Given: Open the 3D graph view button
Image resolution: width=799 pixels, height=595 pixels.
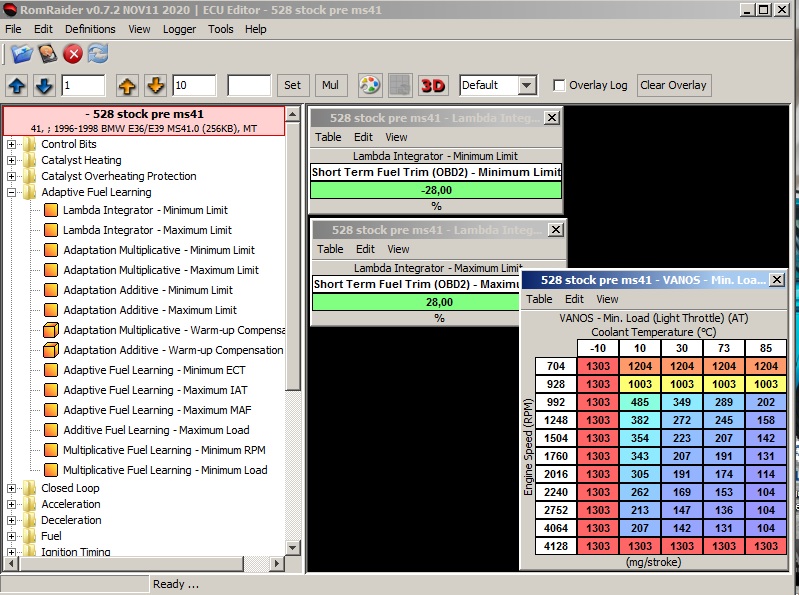Looking at the screenshot, I should 433,85.
